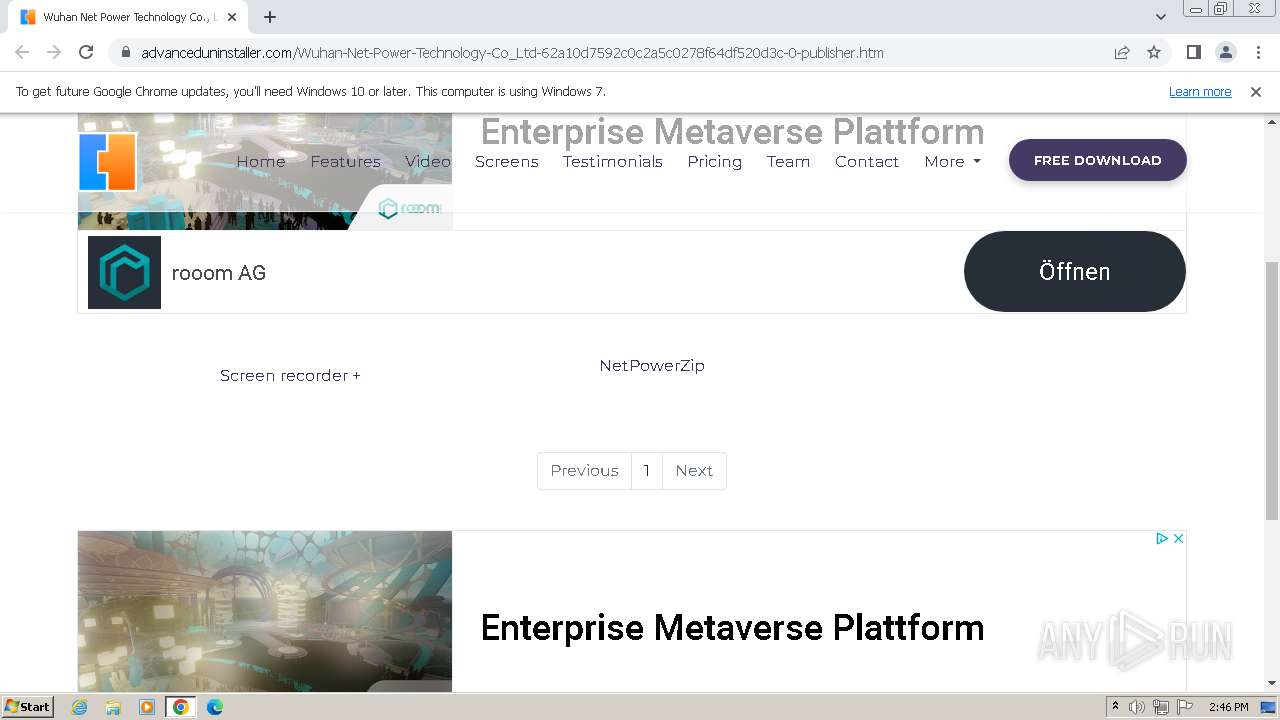Click the page vertical scrollbar thumb
The image size is (1280, 720).
coord(1271,390)
